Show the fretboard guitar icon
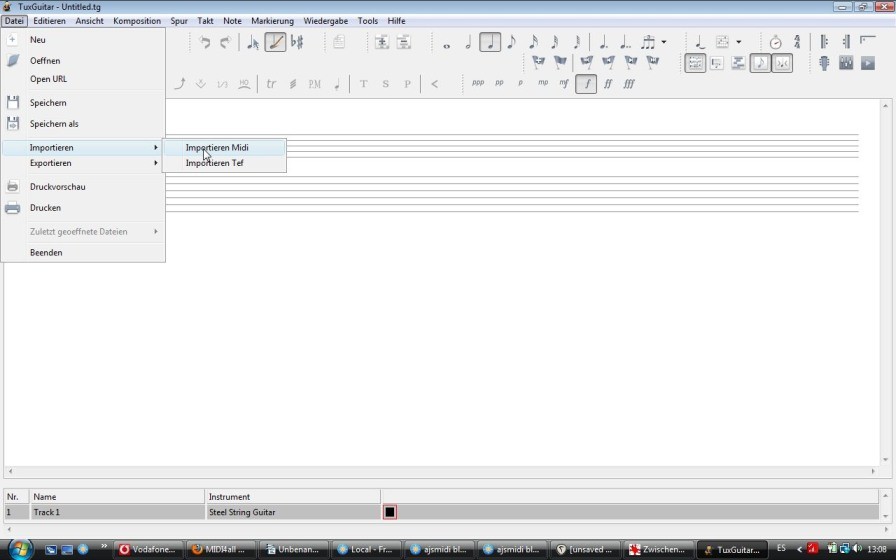 point(824,63)
